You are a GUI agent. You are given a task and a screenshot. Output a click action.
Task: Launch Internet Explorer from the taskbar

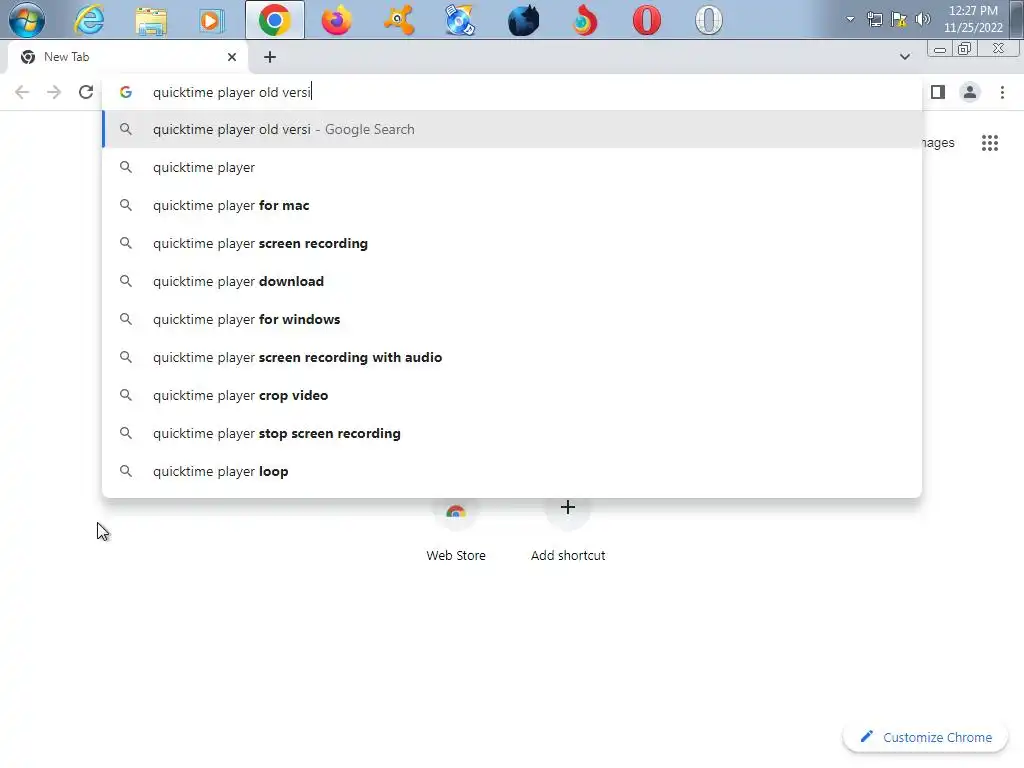tap(89, 20)
